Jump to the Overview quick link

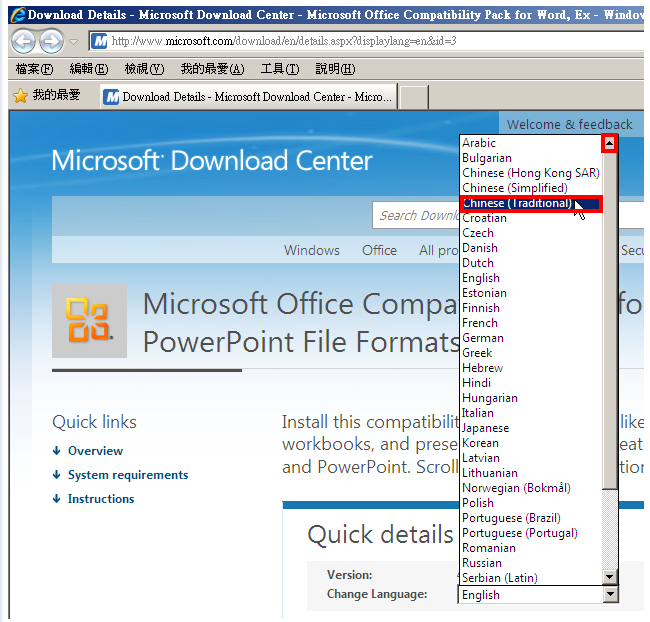[x=95, y=451]
